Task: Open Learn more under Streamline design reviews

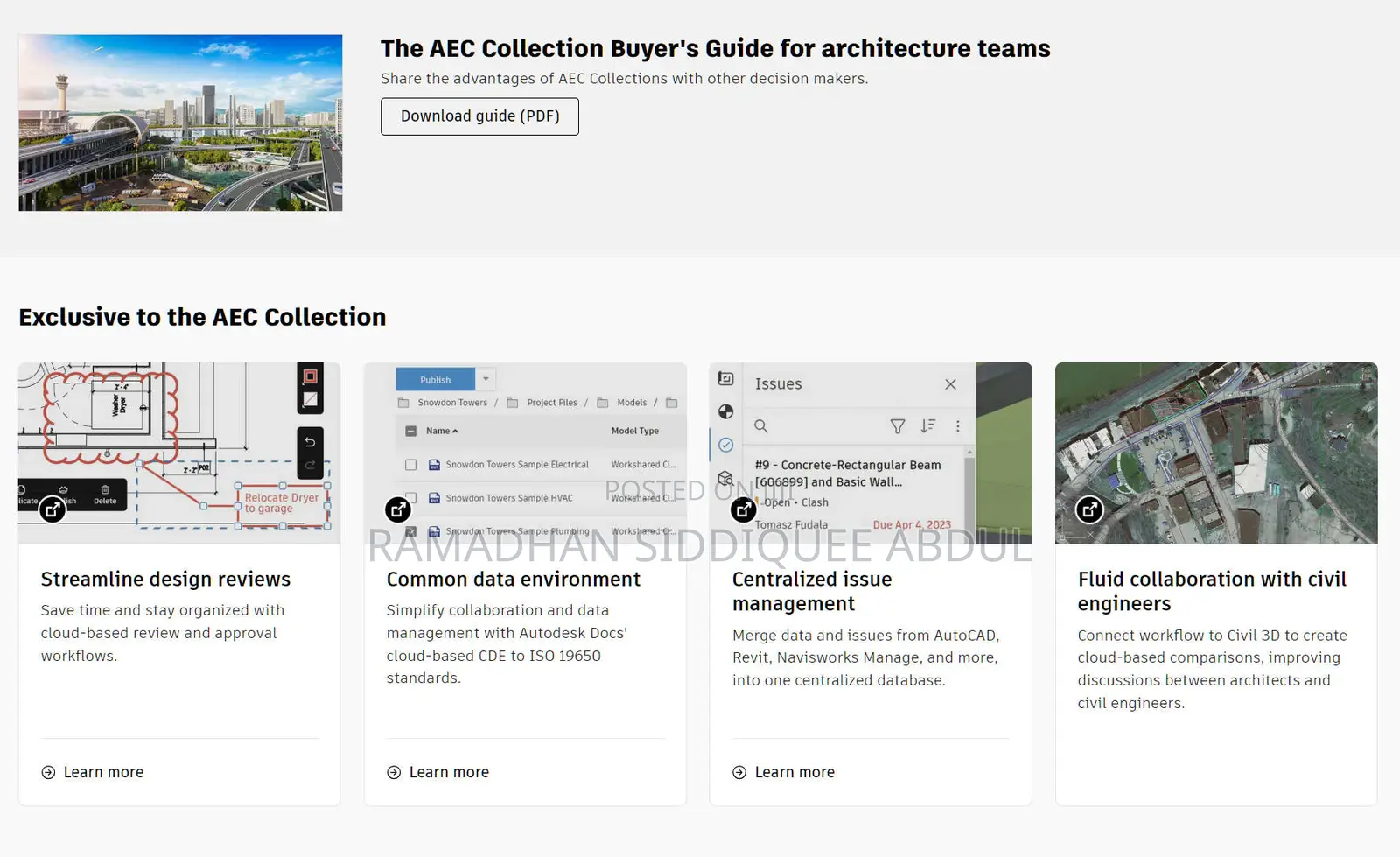Action: [93, 772]
